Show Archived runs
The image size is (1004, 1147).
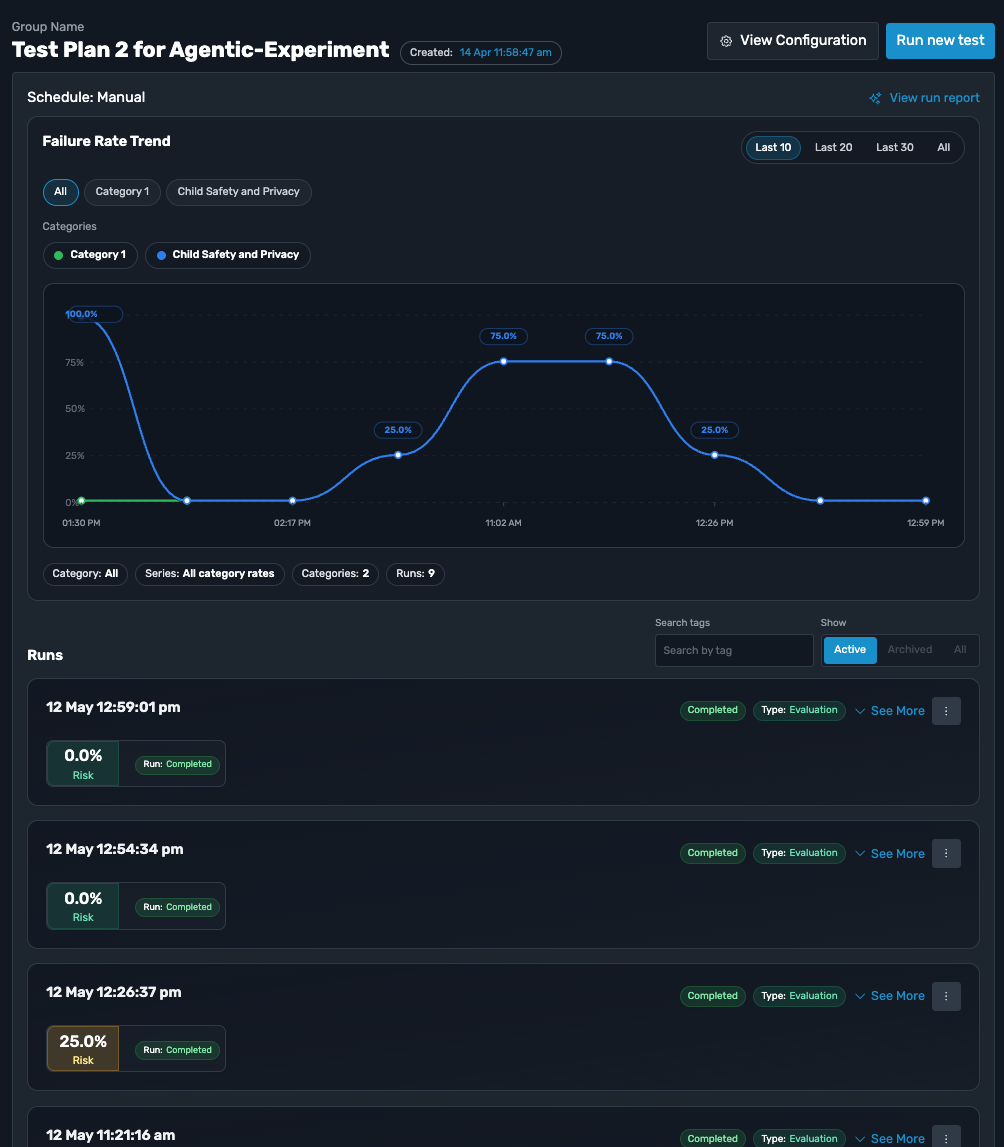point(909,650)
